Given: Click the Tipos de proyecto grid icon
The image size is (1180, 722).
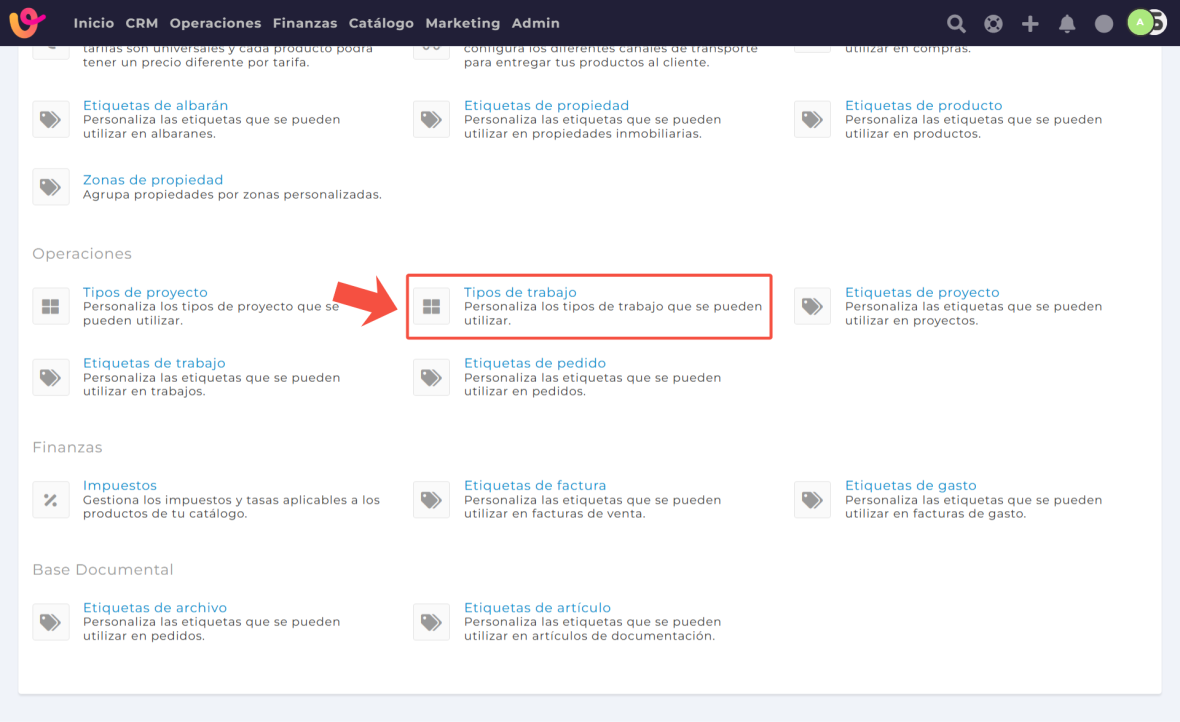Looking at the screenshot, I should pyautogui.click(x=51, y=306).
